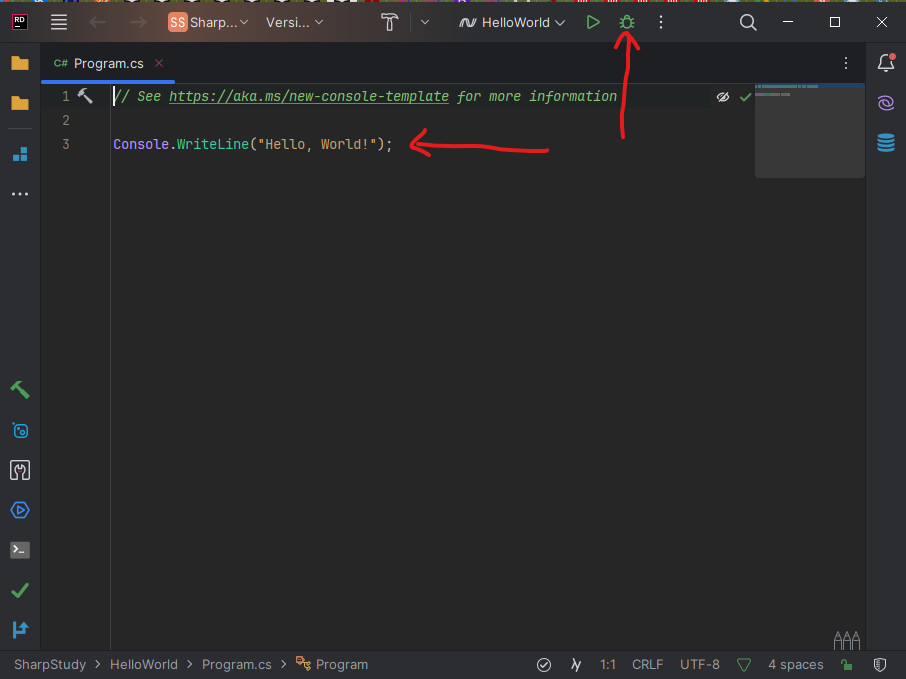Navigate forward with the right arrow
Screen dimensions: 906x679
click(x=138, y=23)
